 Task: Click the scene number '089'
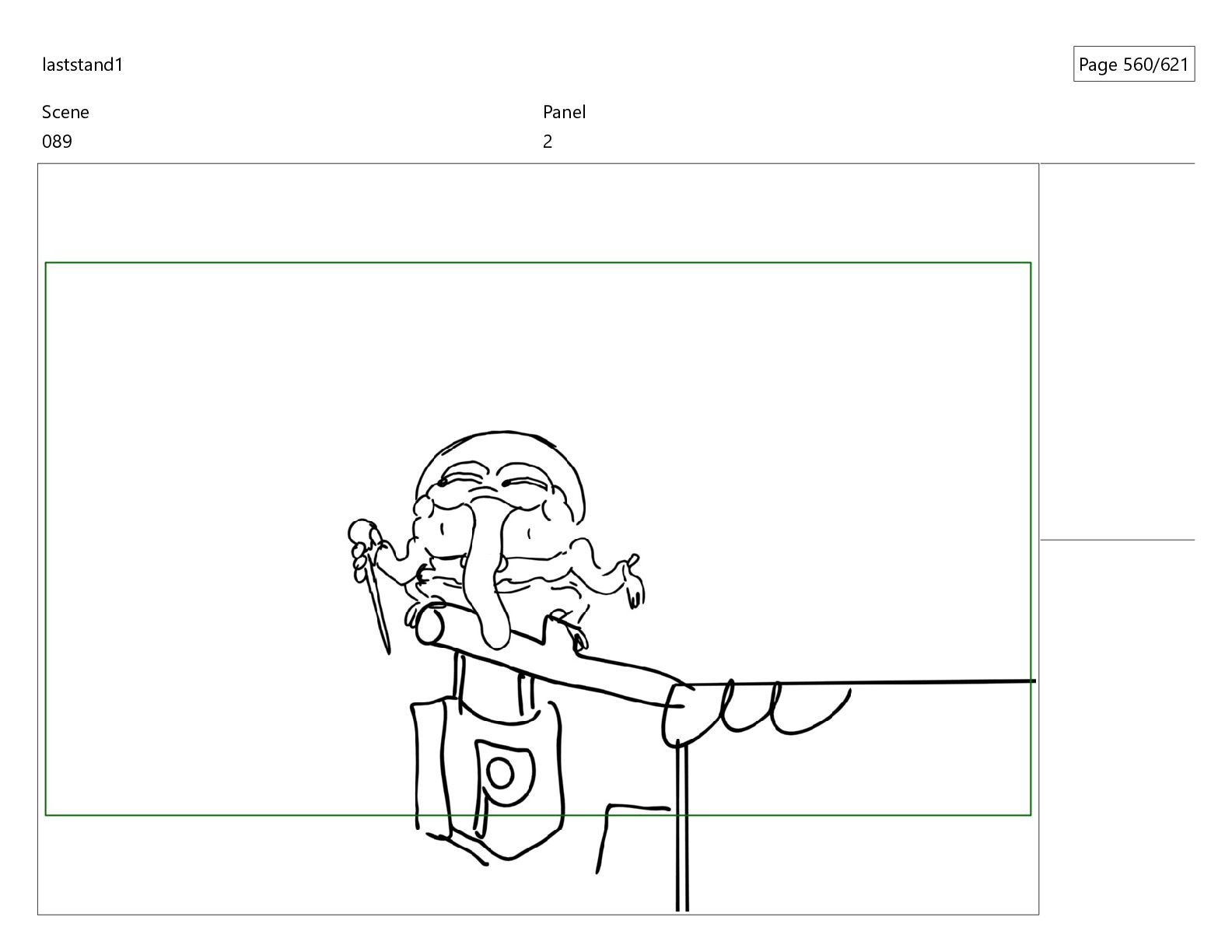click(57, 142)
